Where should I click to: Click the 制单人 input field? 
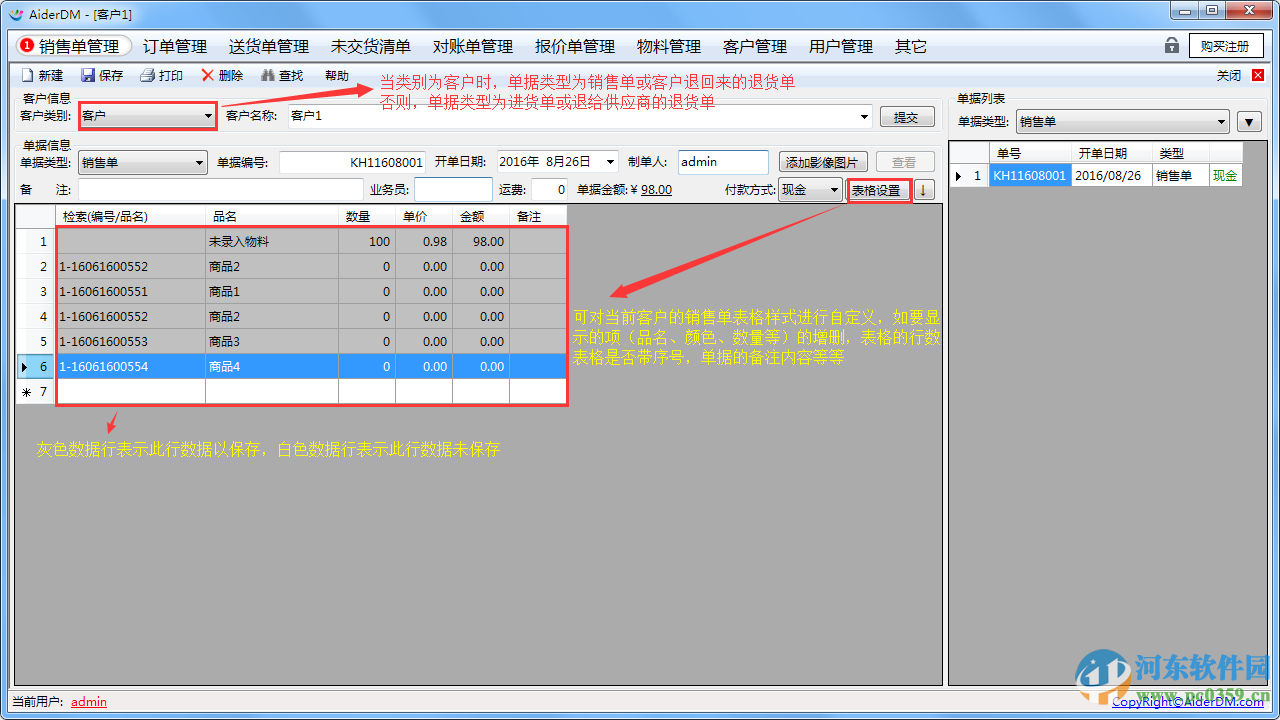pos(723,162)
